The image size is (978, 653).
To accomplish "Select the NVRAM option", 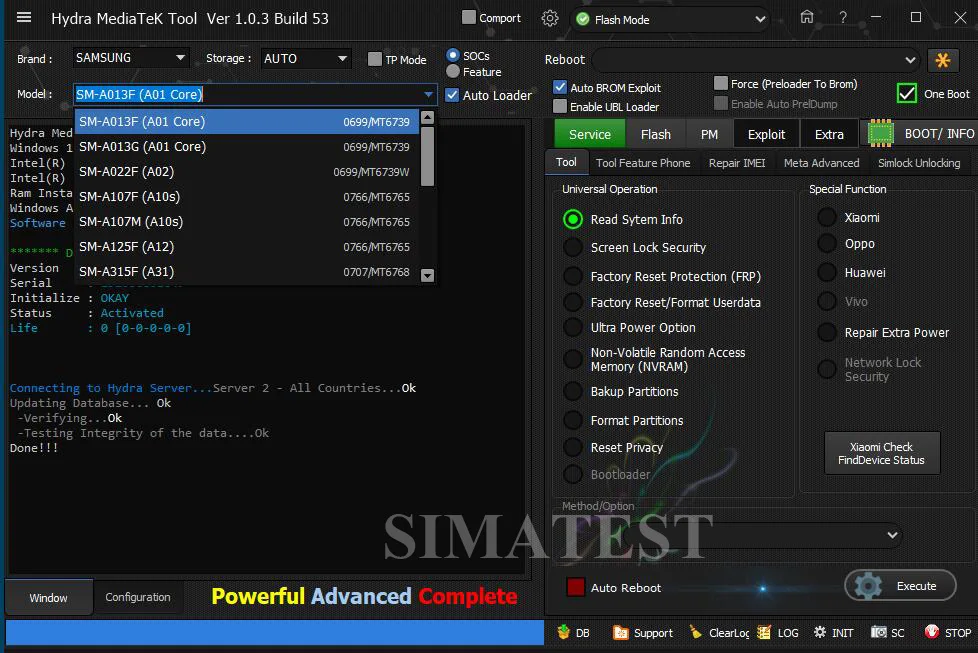I will point(573,359).
